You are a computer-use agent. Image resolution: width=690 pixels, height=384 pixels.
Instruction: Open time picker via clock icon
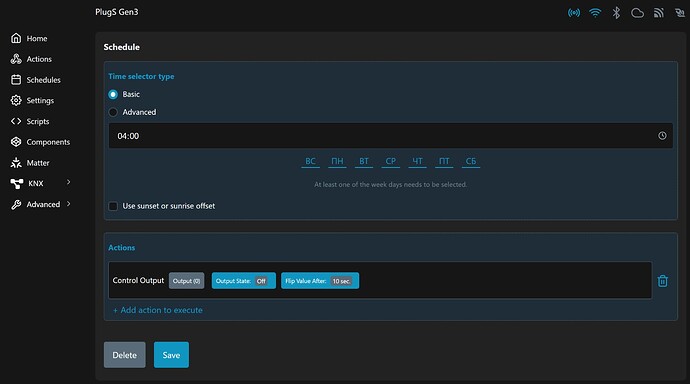pyautogui.click(x=662, y=135)
